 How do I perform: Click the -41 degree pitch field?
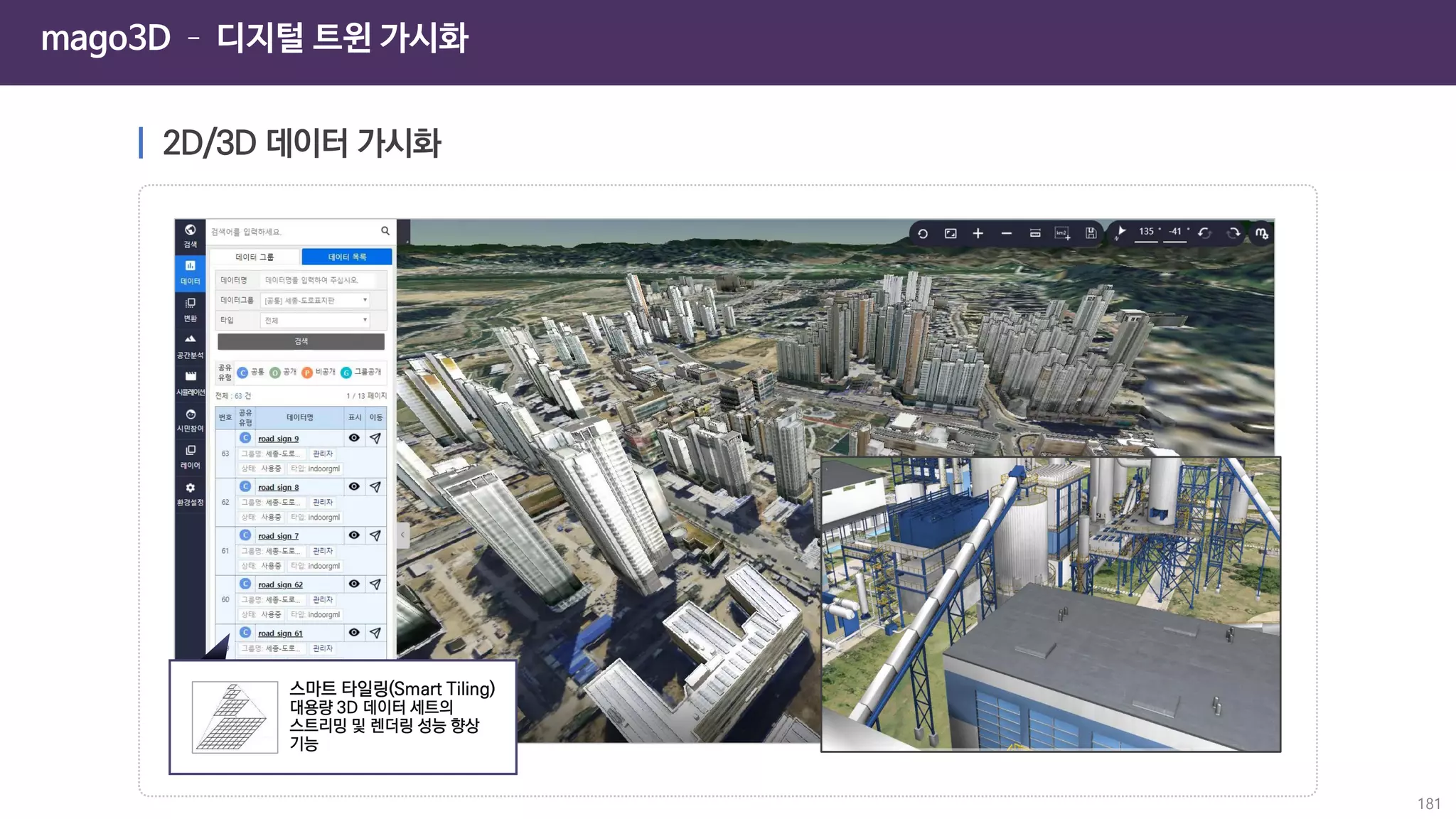click(x=1175, y=232)
